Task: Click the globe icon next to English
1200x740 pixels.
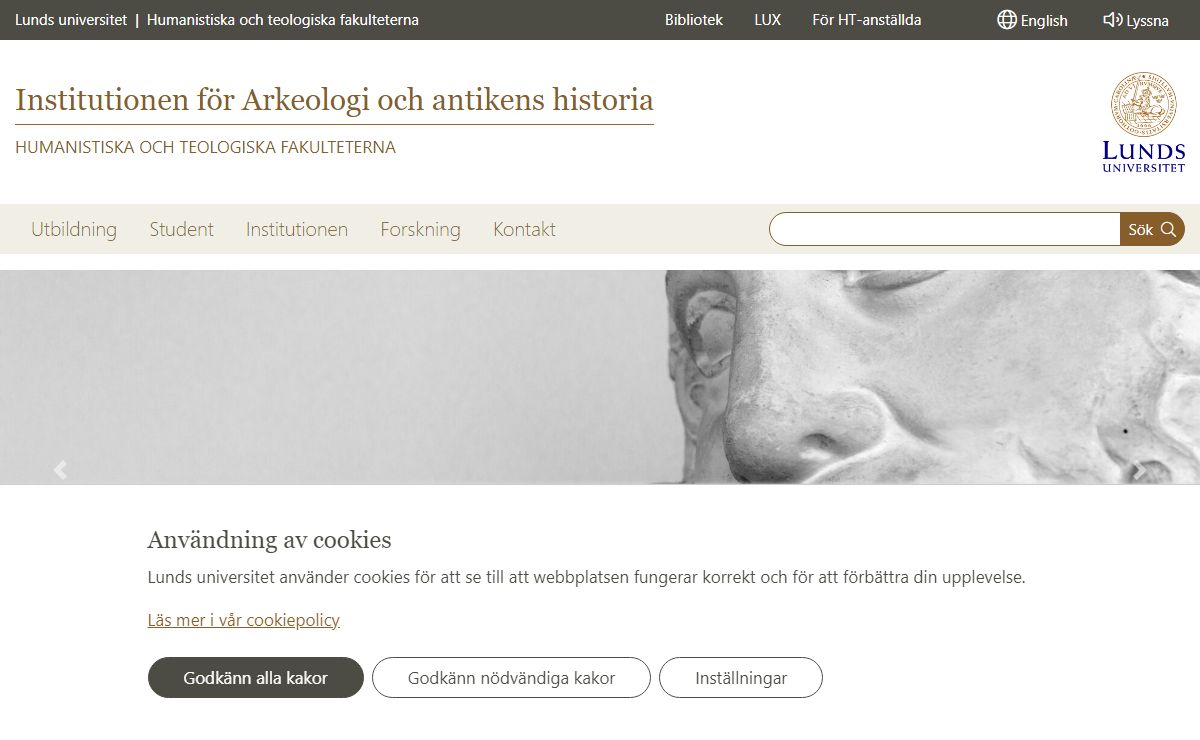Action: click(1007, 20)
